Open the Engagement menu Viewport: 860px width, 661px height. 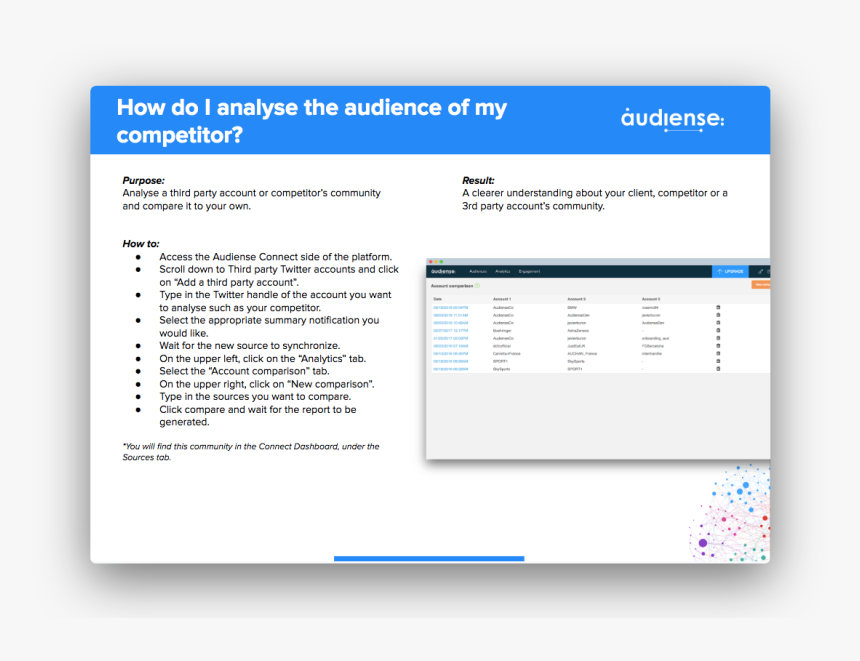click(529, 272)
